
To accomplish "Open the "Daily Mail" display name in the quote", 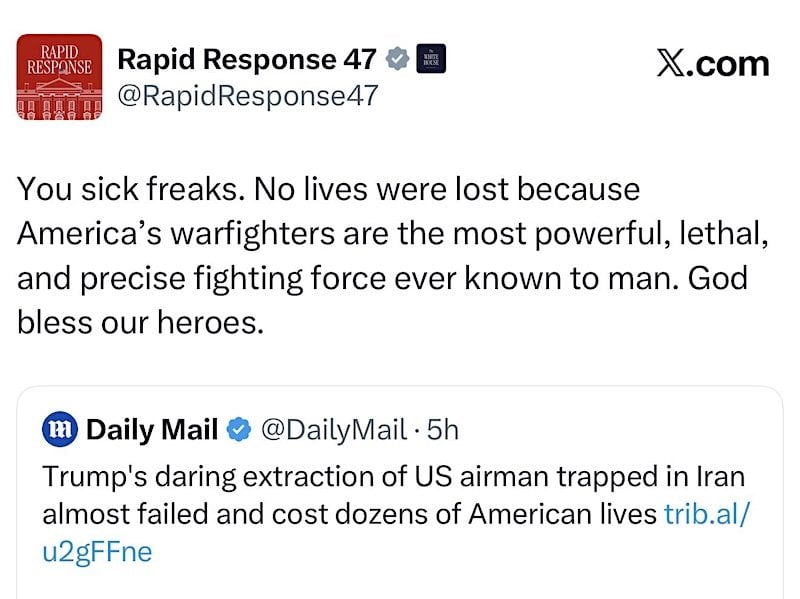I will [x=152, y=430].
